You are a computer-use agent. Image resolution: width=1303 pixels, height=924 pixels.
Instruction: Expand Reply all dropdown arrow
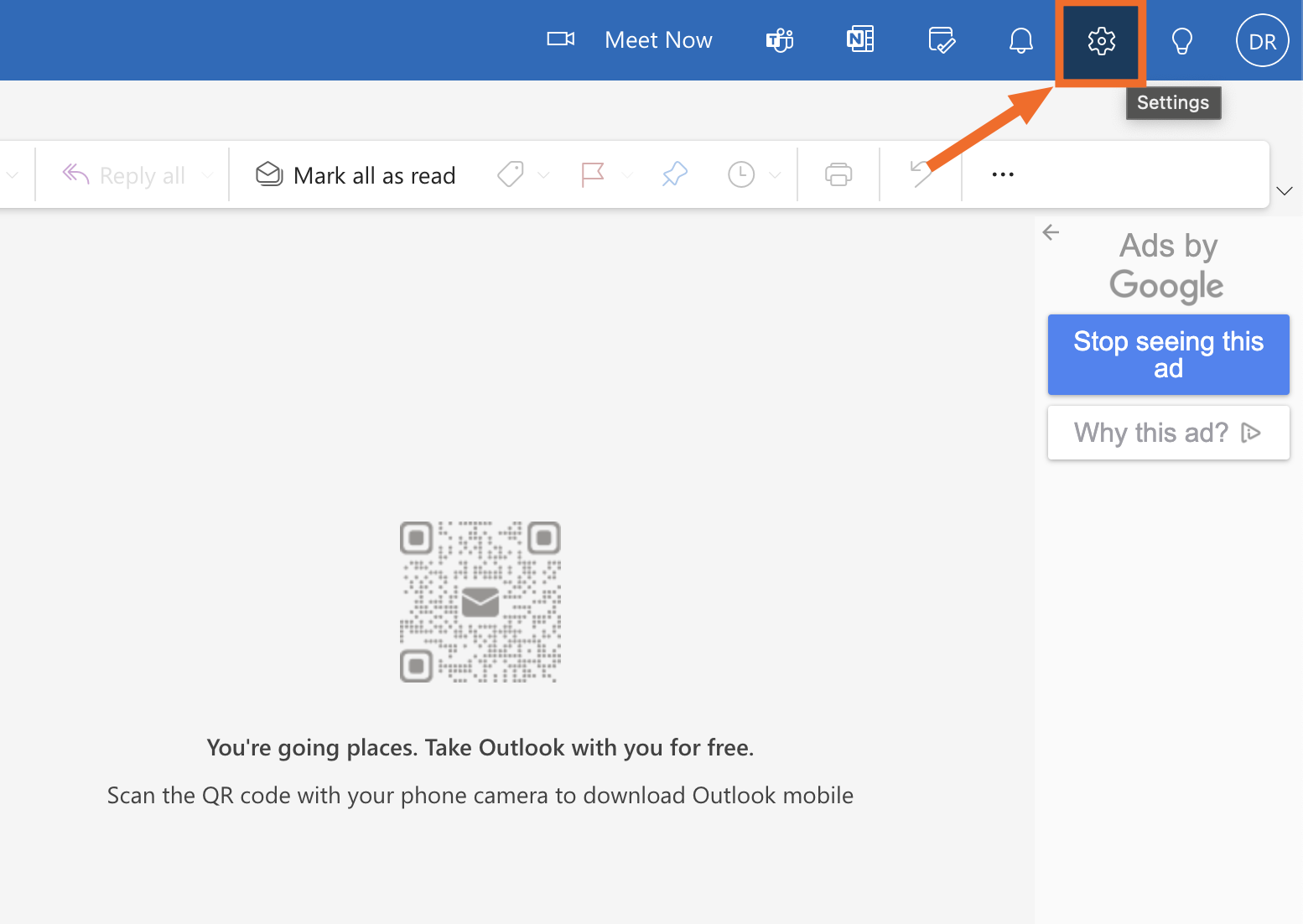[x=208, y=175]
